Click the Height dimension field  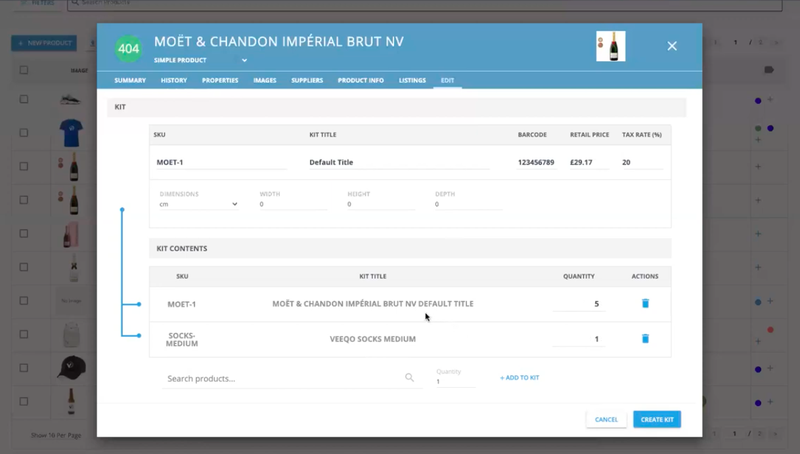(x=381, y=204)
